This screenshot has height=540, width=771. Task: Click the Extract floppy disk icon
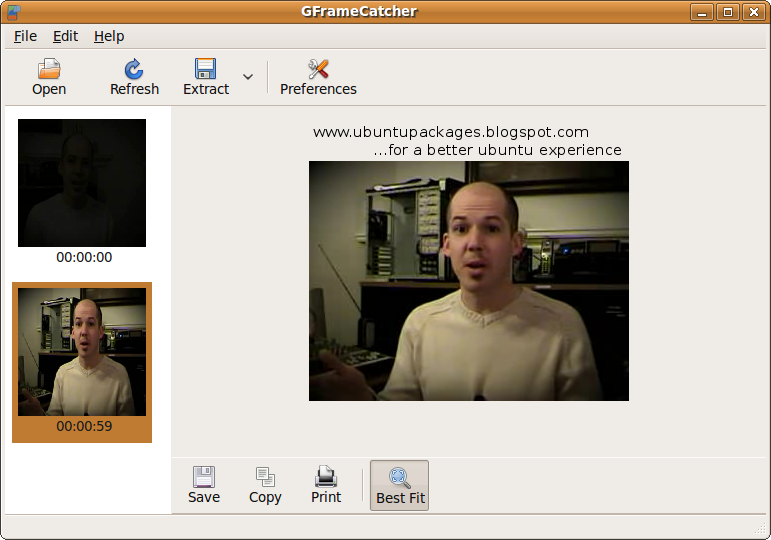pos(206,69)
